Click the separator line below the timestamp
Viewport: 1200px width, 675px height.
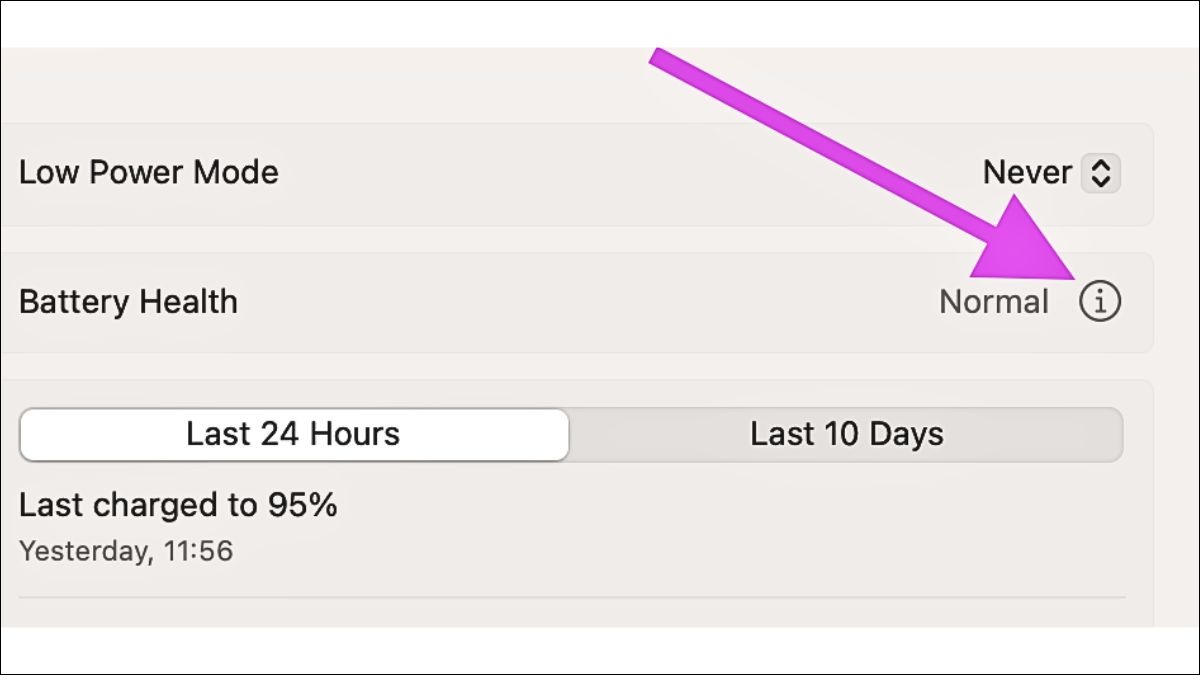[572, 598]
